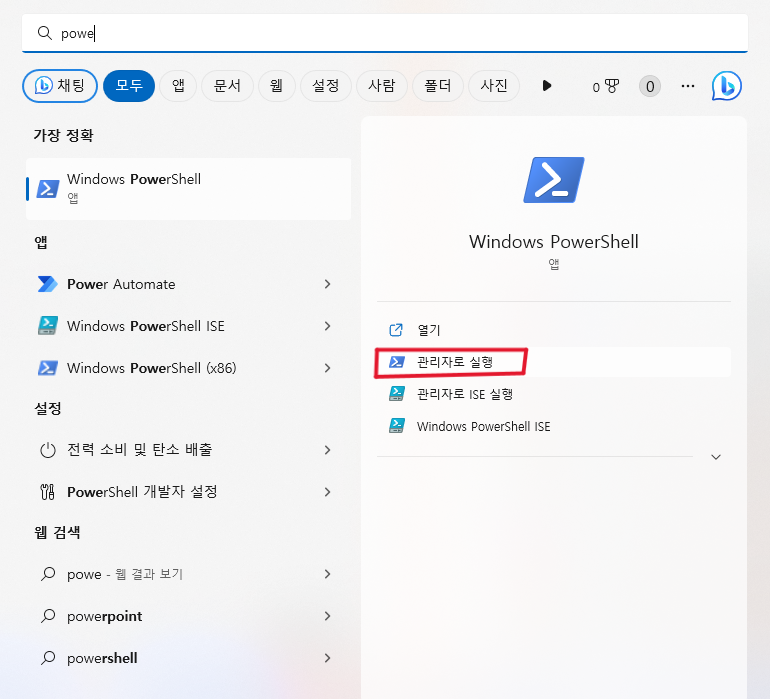
Task: Click 열기 to open PowerShell
Action: point(553,330)
